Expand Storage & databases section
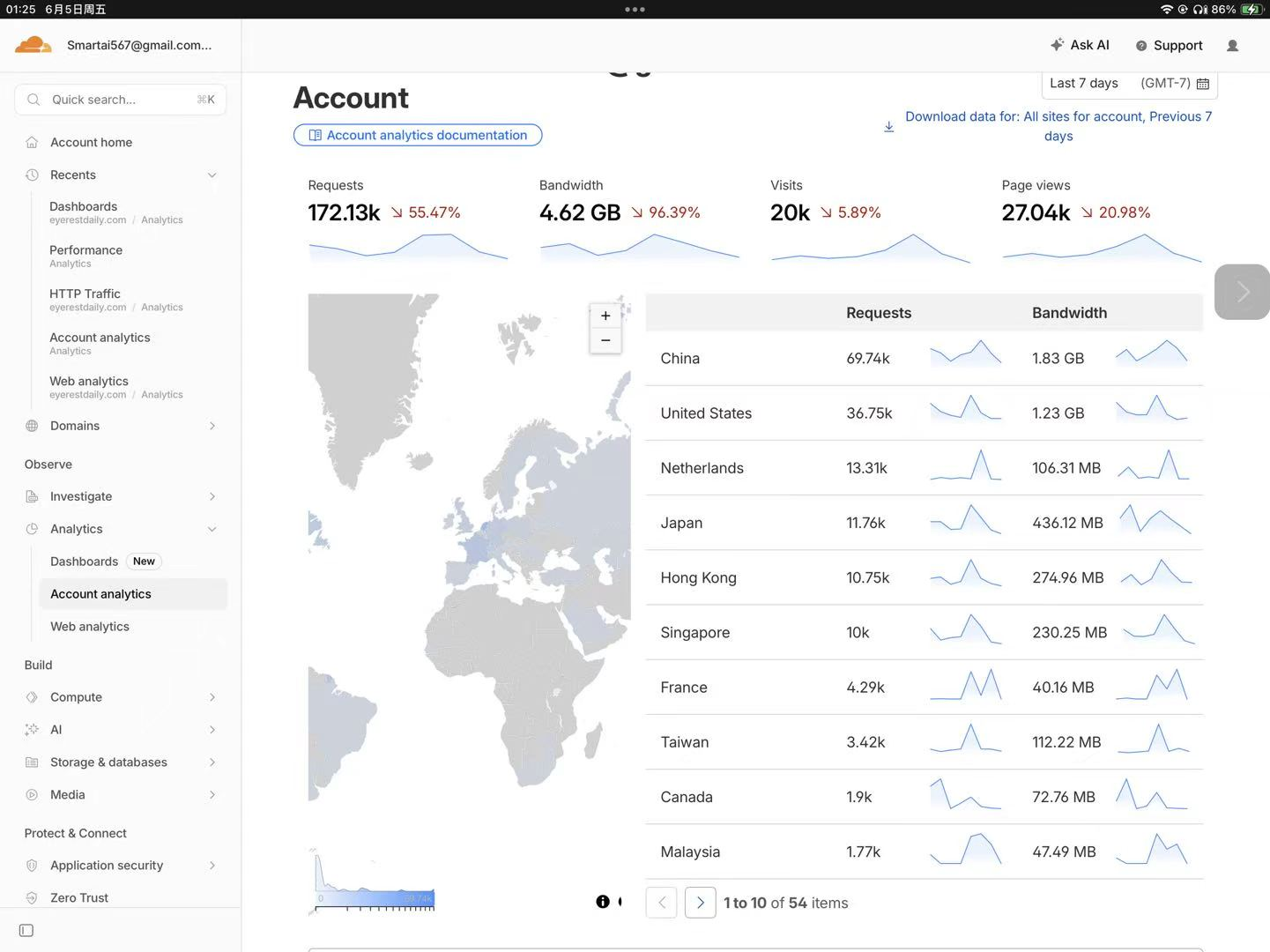The height and width of the screenshot is (952, 1270). click(x=121, y=762)
